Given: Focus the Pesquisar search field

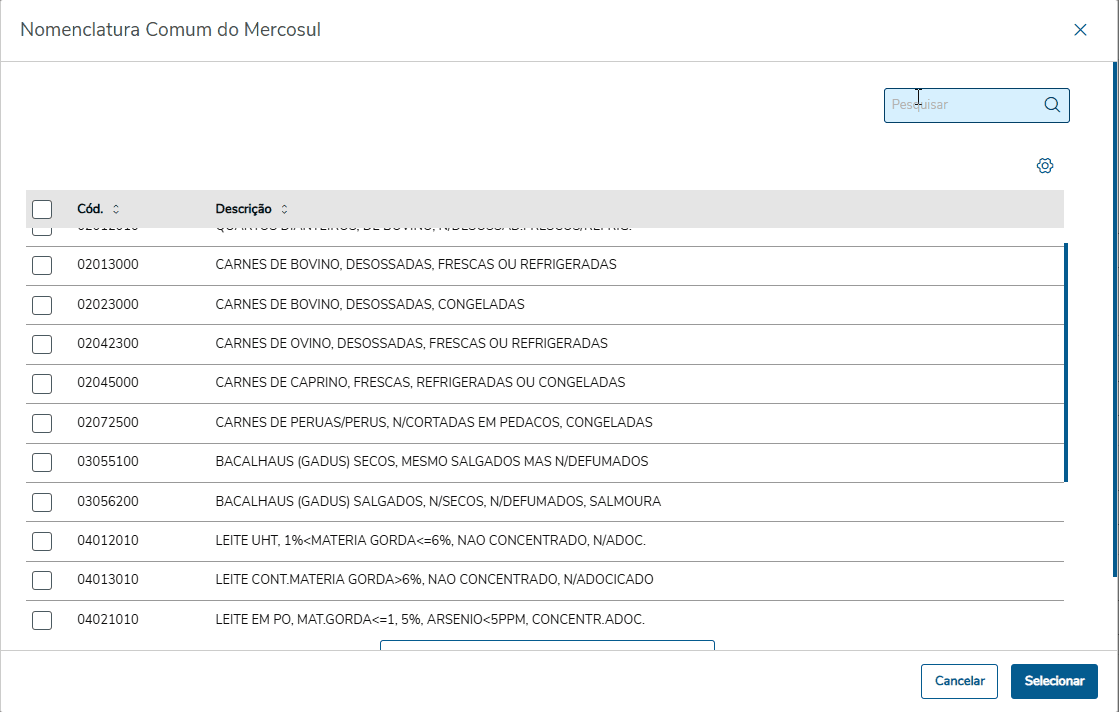Looking at the screenshot, I should tap(962, 105).
